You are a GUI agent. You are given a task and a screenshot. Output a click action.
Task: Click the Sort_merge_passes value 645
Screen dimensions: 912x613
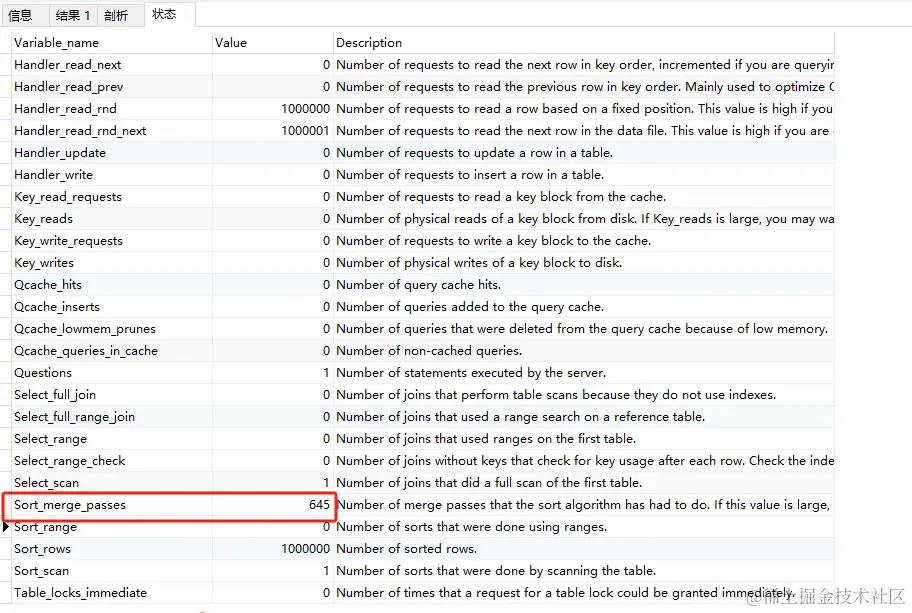[x=319, y=505]
